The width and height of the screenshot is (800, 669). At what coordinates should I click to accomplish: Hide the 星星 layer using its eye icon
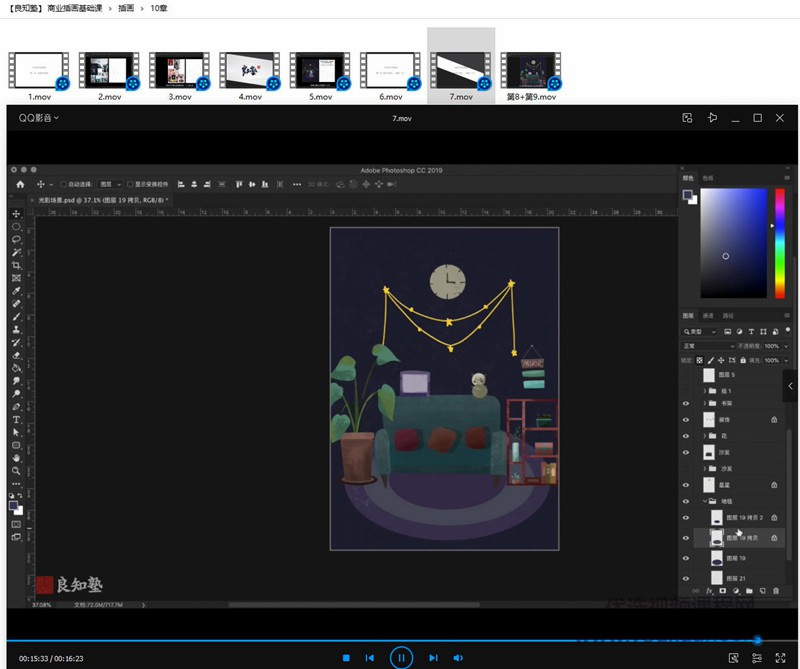(x=686, y=484)
